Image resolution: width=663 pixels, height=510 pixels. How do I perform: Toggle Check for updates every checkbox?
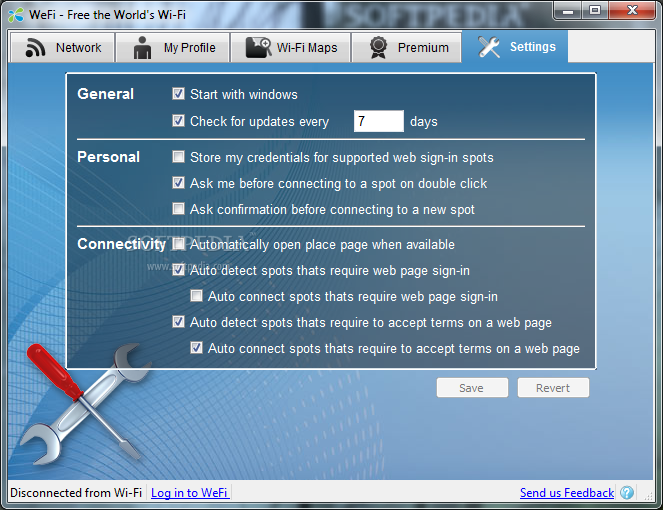[x=178, y=121]
